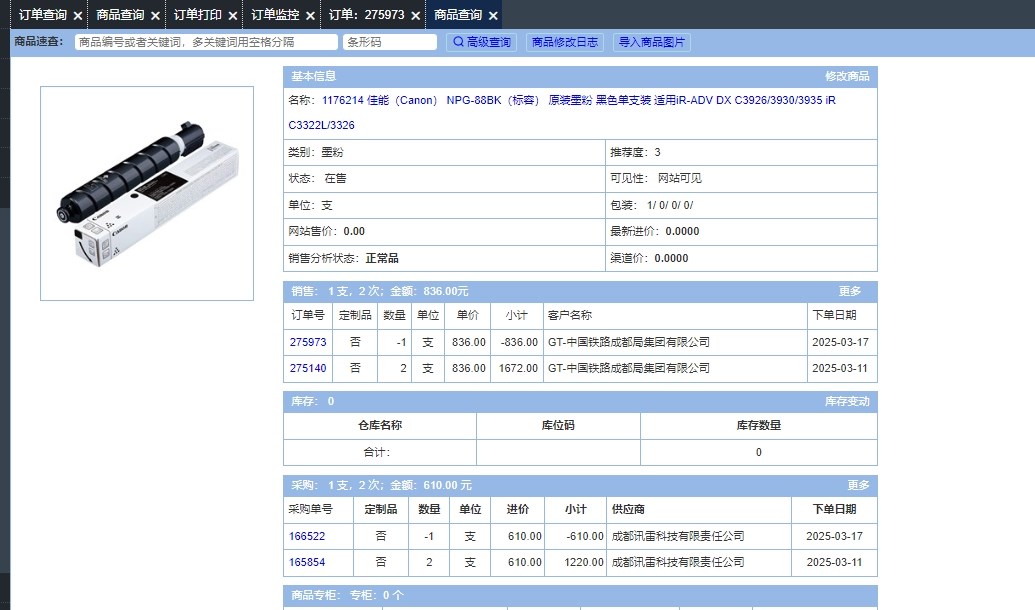
Task: Close the active 商品查询 tab on the right
Action: [x=493, y=15]
